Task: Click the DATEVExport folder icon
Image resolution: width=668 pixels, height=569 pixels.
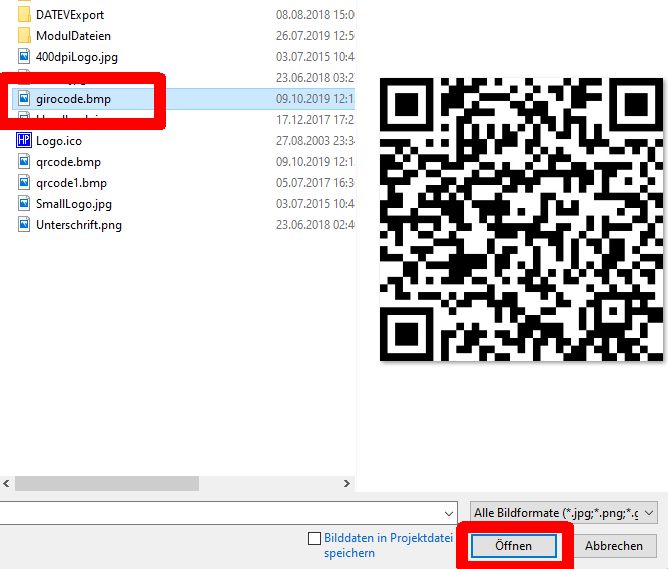Action: [x=24, y=15]
